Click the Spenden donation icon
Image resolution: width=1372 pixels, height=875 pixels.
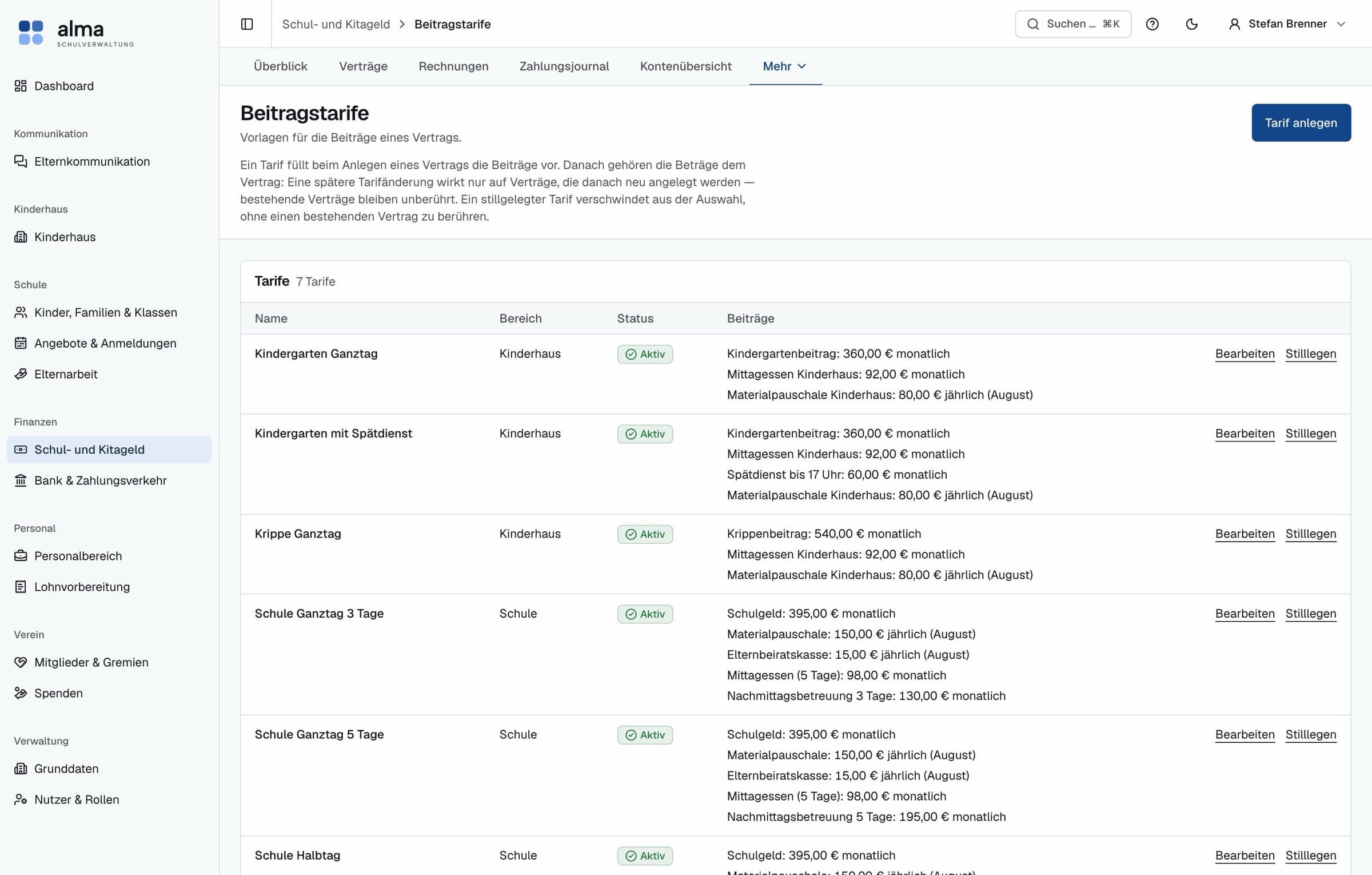21,693
